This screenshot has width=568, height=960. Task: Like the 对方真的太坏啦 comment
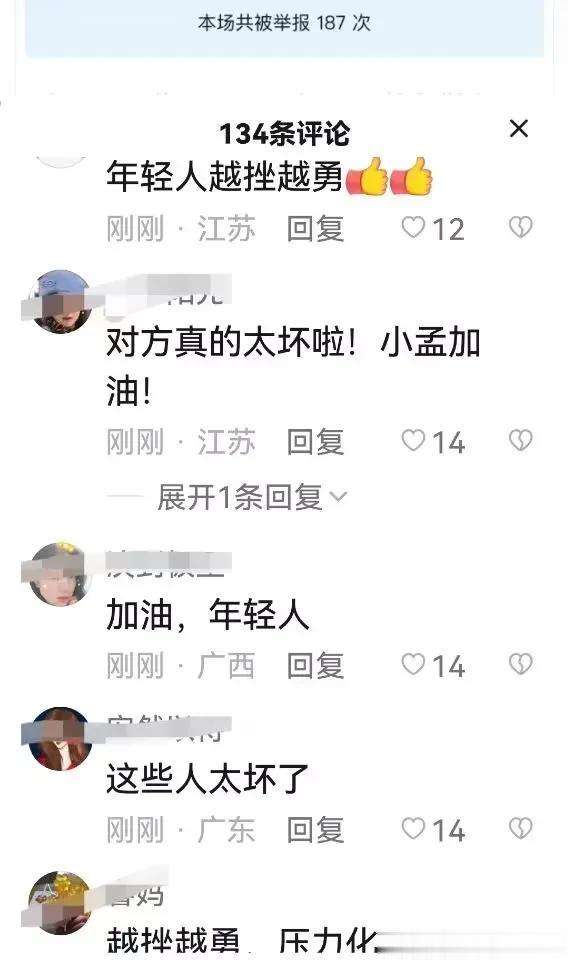(413, 441)
